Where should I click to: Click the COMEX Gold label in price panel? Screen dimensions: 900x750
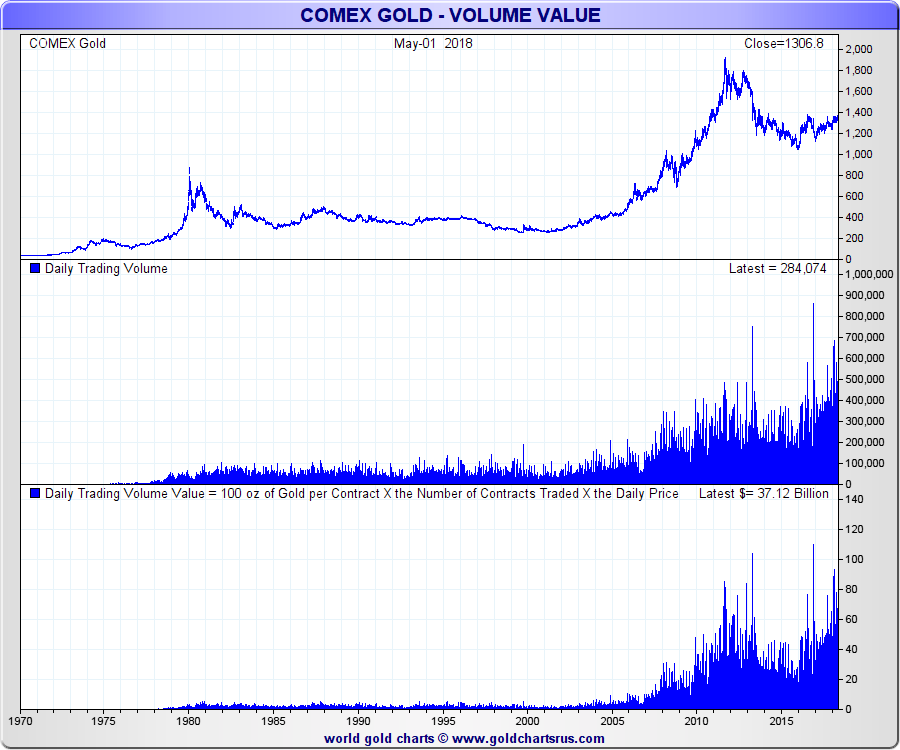(67, 44)
